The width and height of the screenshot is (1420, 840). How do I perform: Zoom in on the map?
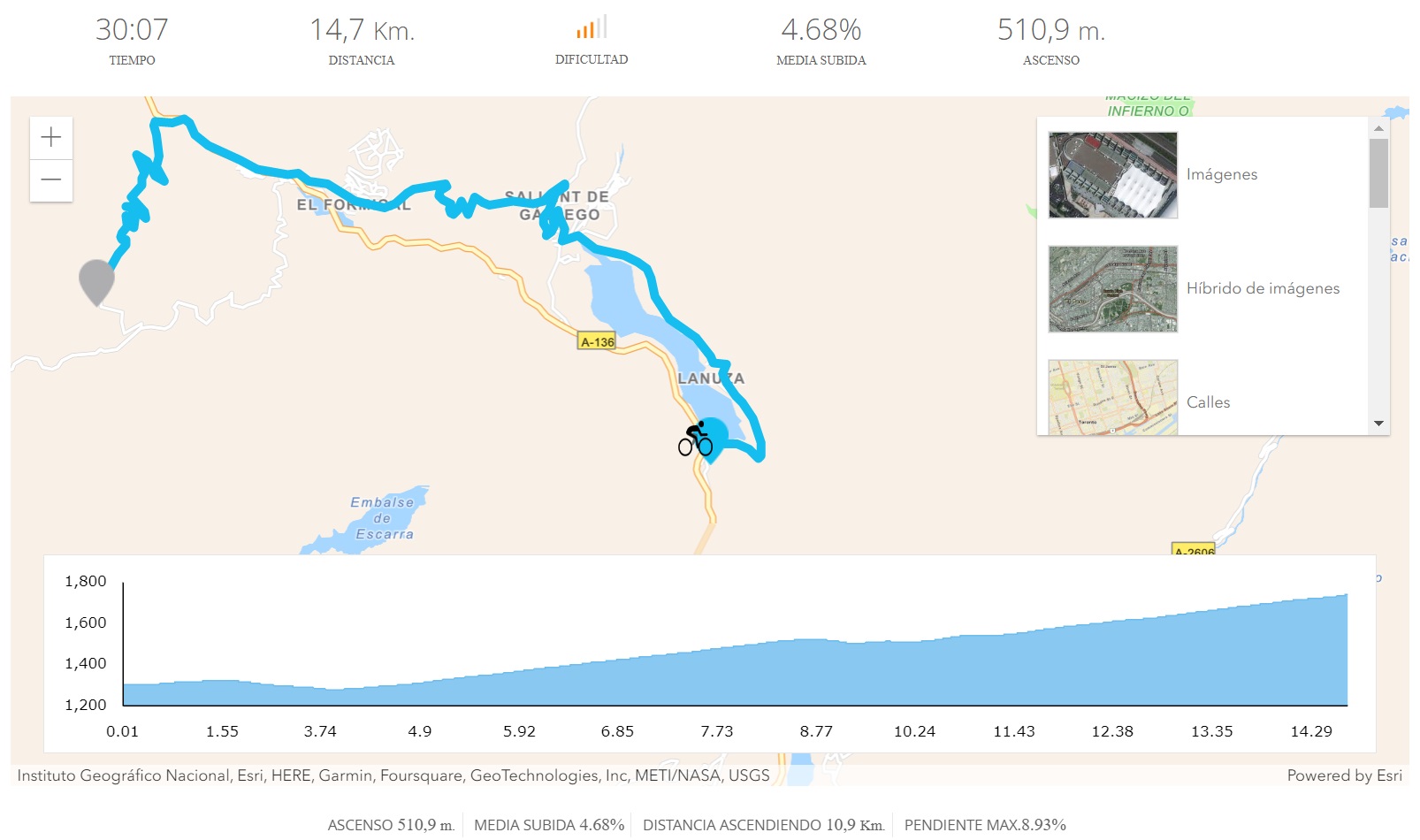[x=51, y=137]
